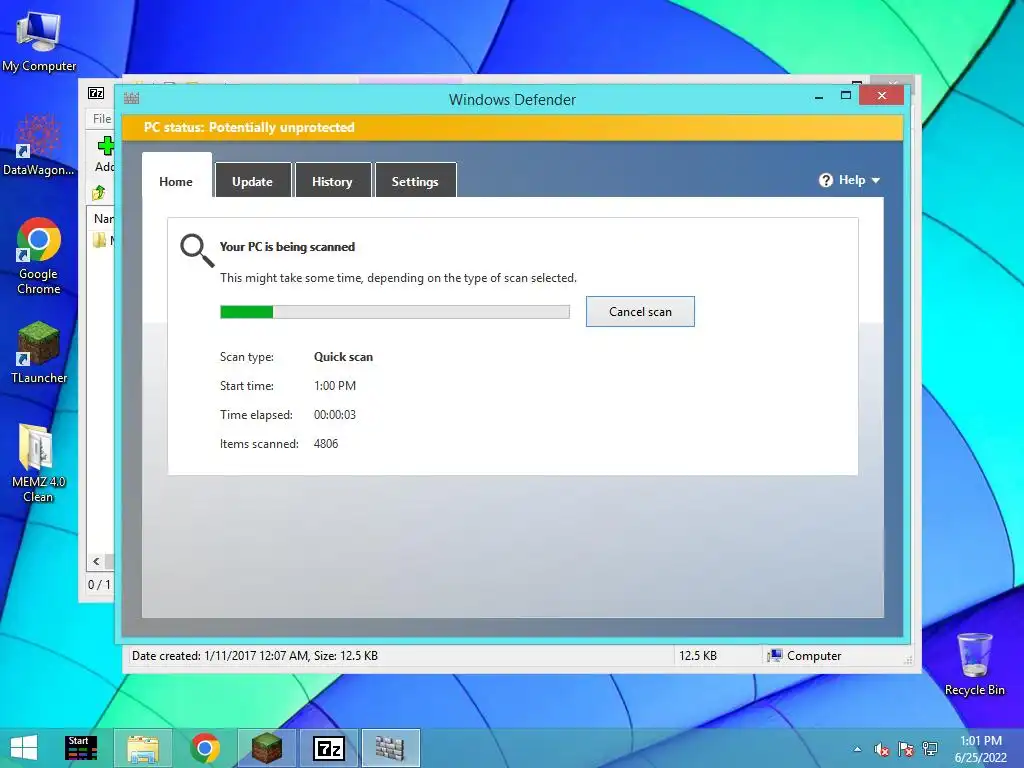Open the DataWagon desktop shortcut
This screenshot has height=768, width=1024.
[39, 145]
